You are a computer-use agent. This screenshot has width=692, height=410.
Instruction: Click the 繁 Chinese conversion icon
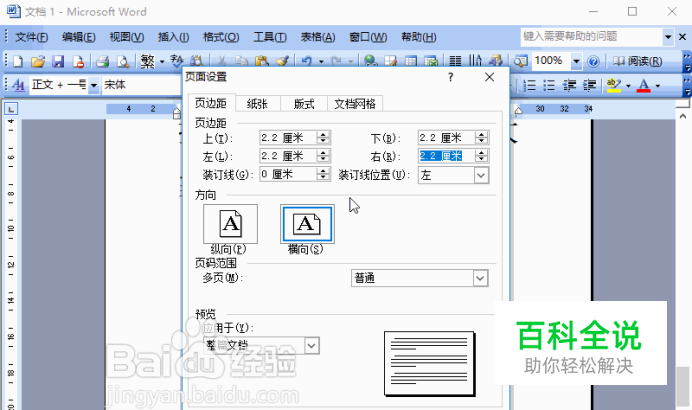148,61
